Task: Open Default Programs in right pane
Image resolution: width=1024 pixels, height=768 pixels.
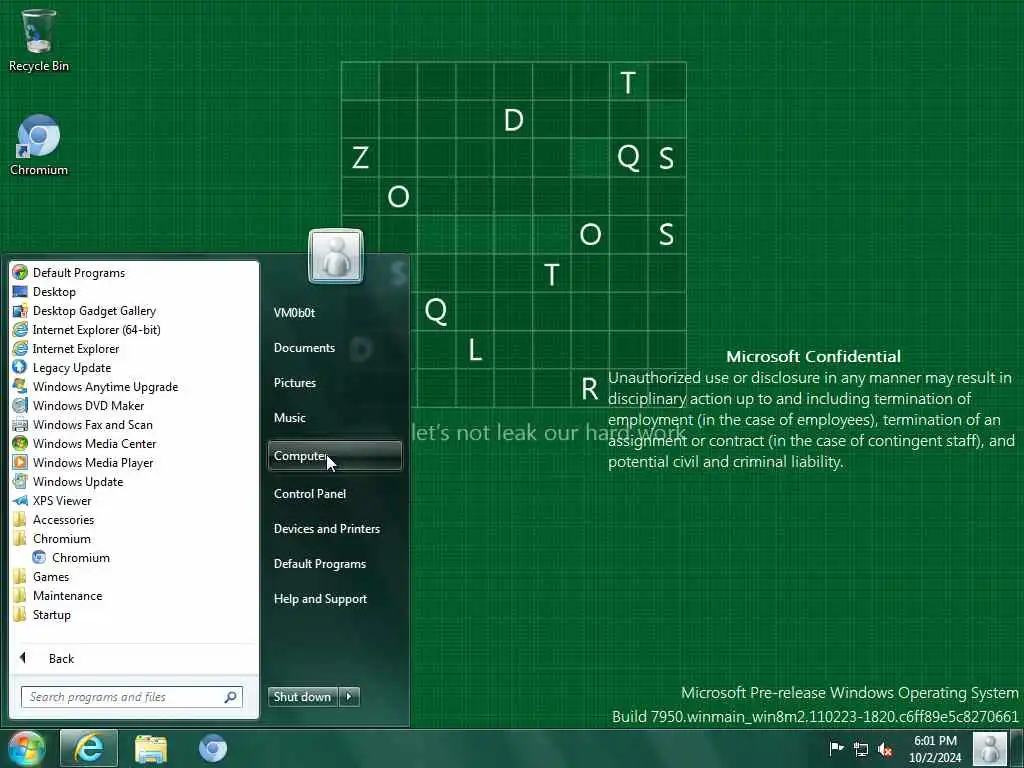Action: coord(319,563)
